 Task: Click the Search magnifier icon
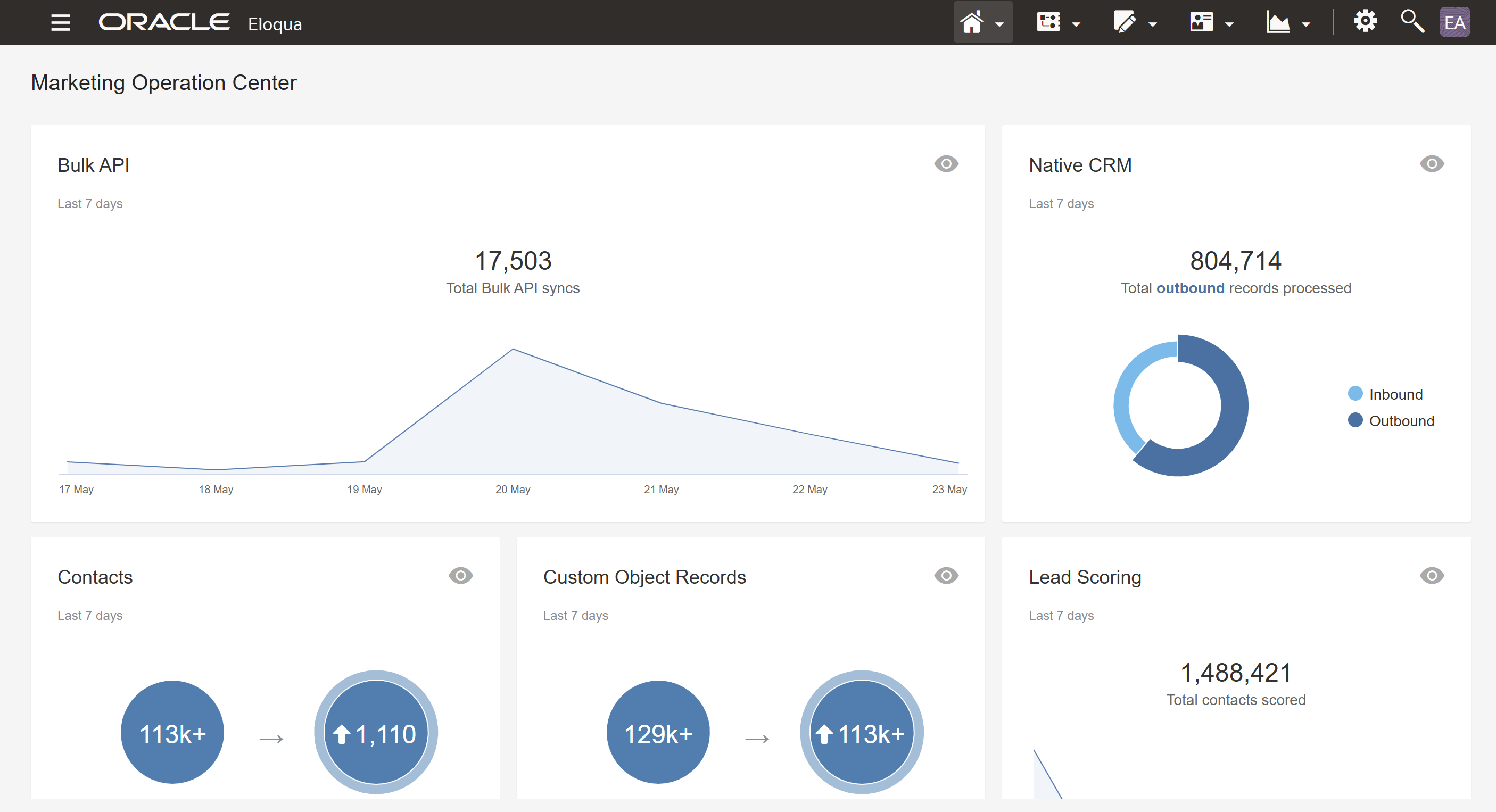[x=1412, y=21]
